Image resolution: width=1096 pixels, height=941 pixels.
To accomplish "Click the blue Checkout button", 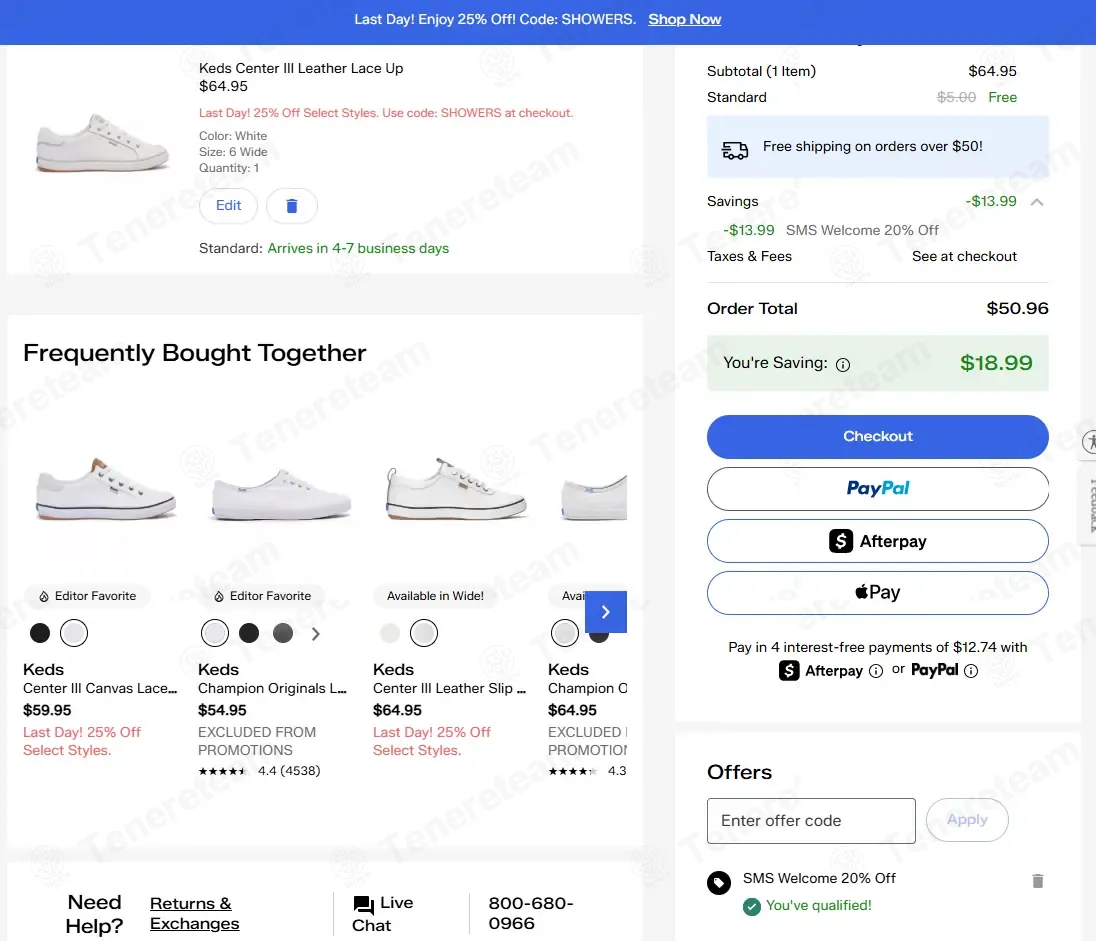I will click(x=877, y=436).
